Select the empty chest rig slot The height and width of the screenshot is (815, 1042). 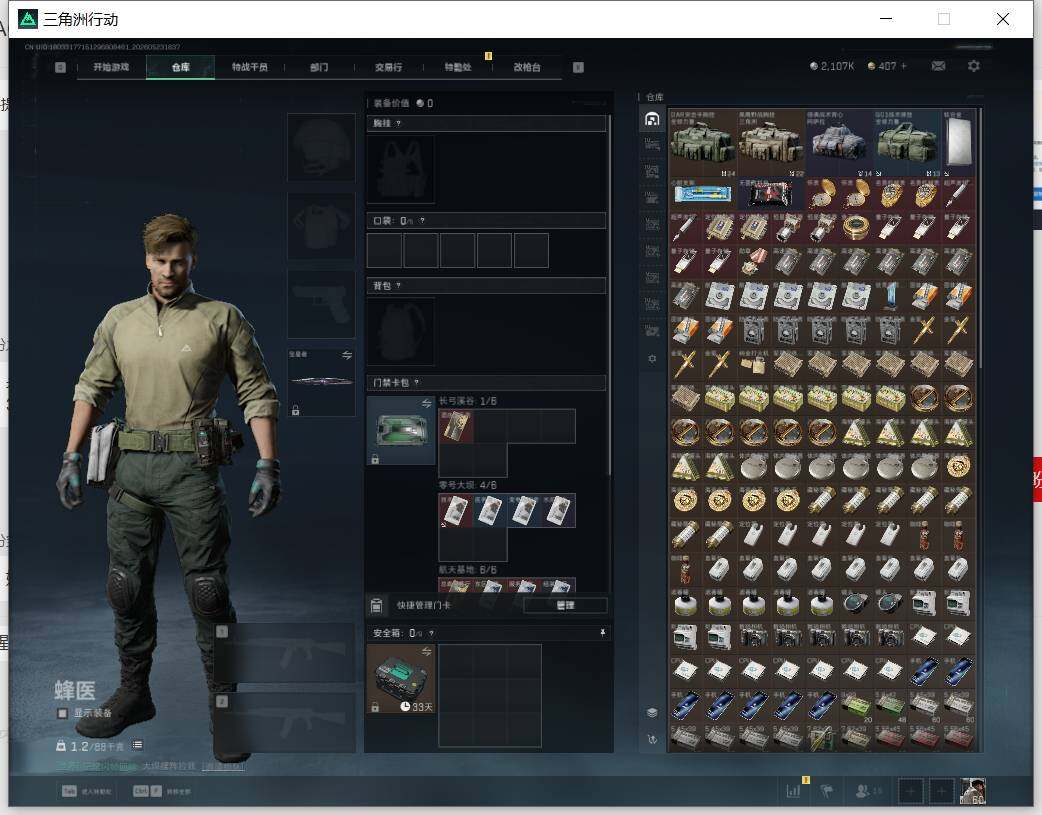pos(401,170)
